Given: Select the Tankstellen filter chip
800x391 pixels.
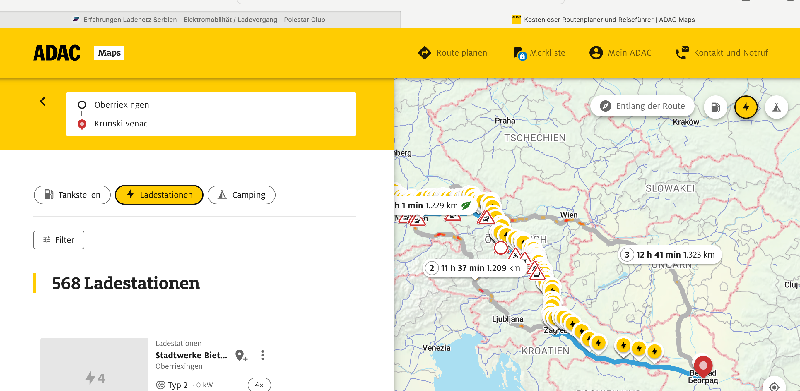Looking at the screenshot, I should (72, 195).
